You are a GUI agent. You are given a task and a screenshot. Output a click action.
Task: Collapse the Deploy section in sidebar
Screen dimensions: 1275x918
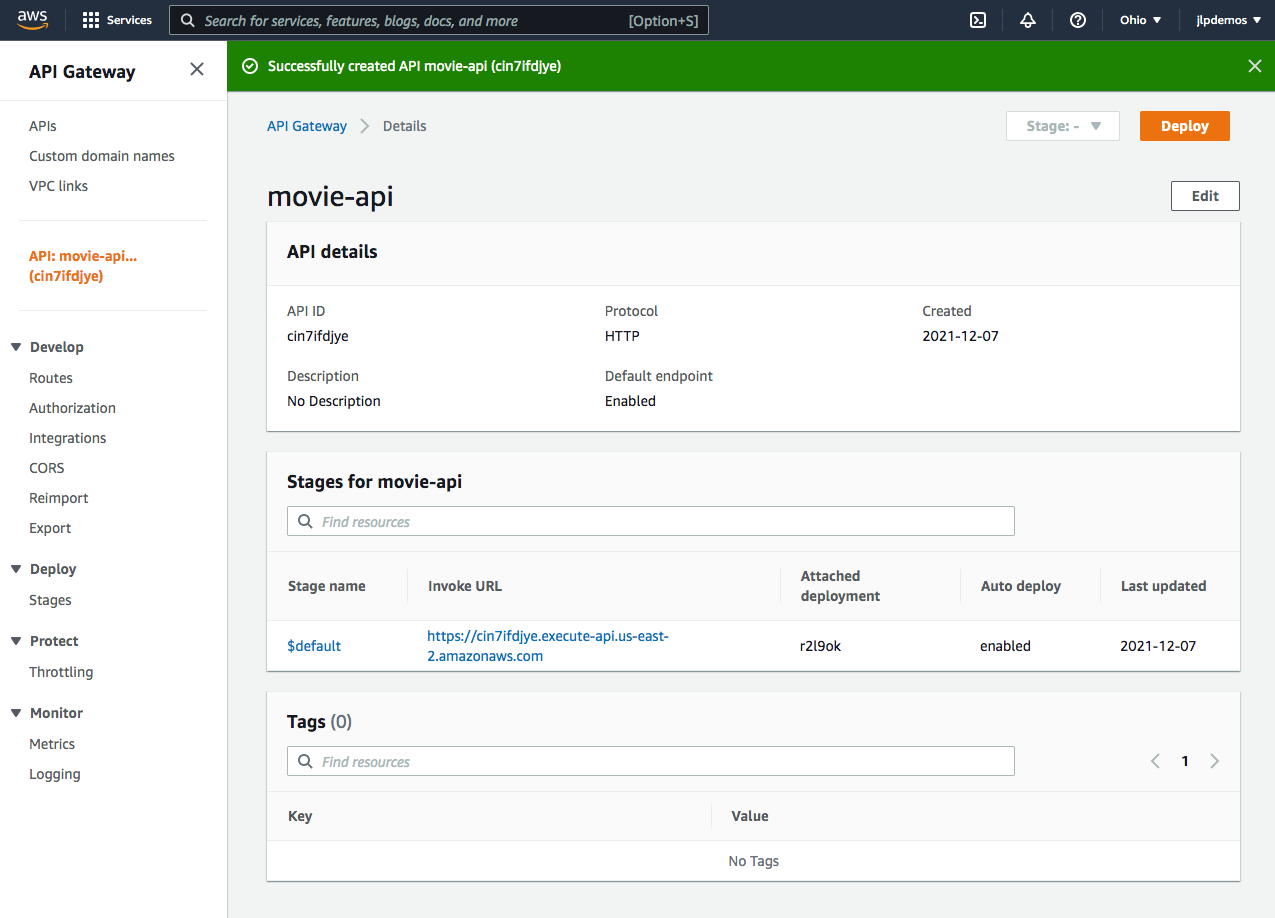(16, 569)
